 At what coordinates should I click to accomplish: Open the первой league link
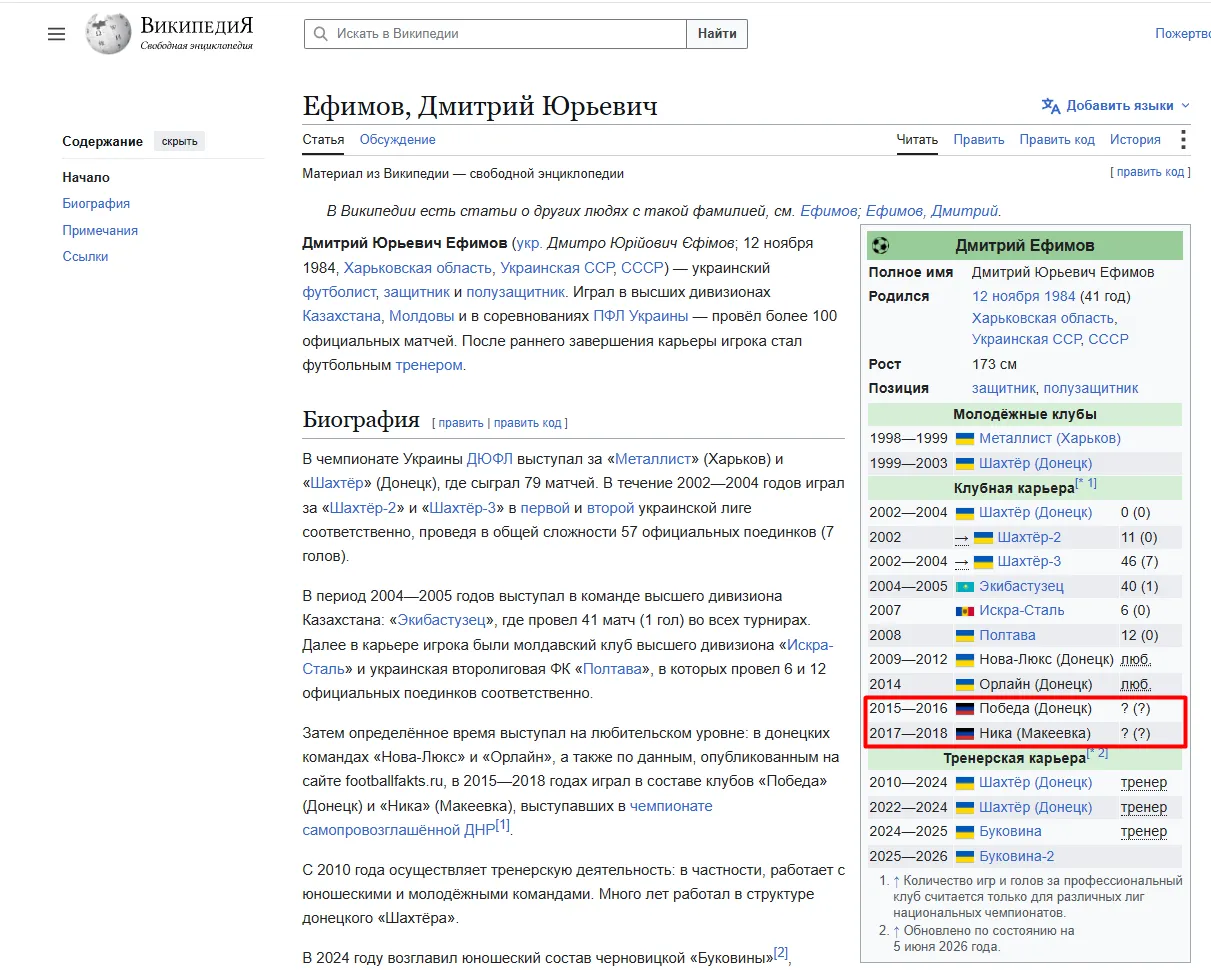pyautogui.click(x=545, y=508)
